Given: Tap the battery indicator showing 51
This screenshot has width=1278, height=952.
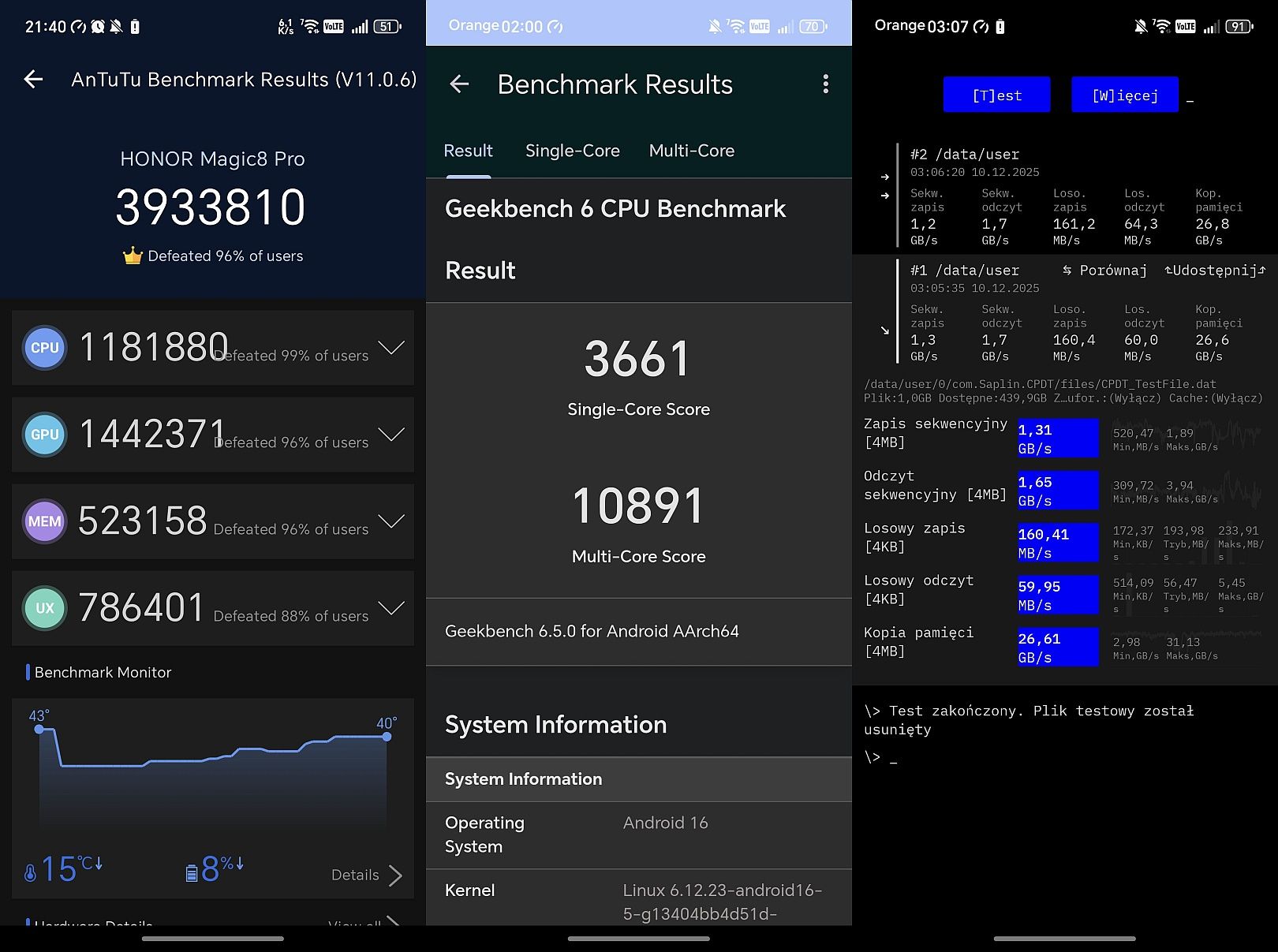Looking at the screenshot, I should (387, 27).
